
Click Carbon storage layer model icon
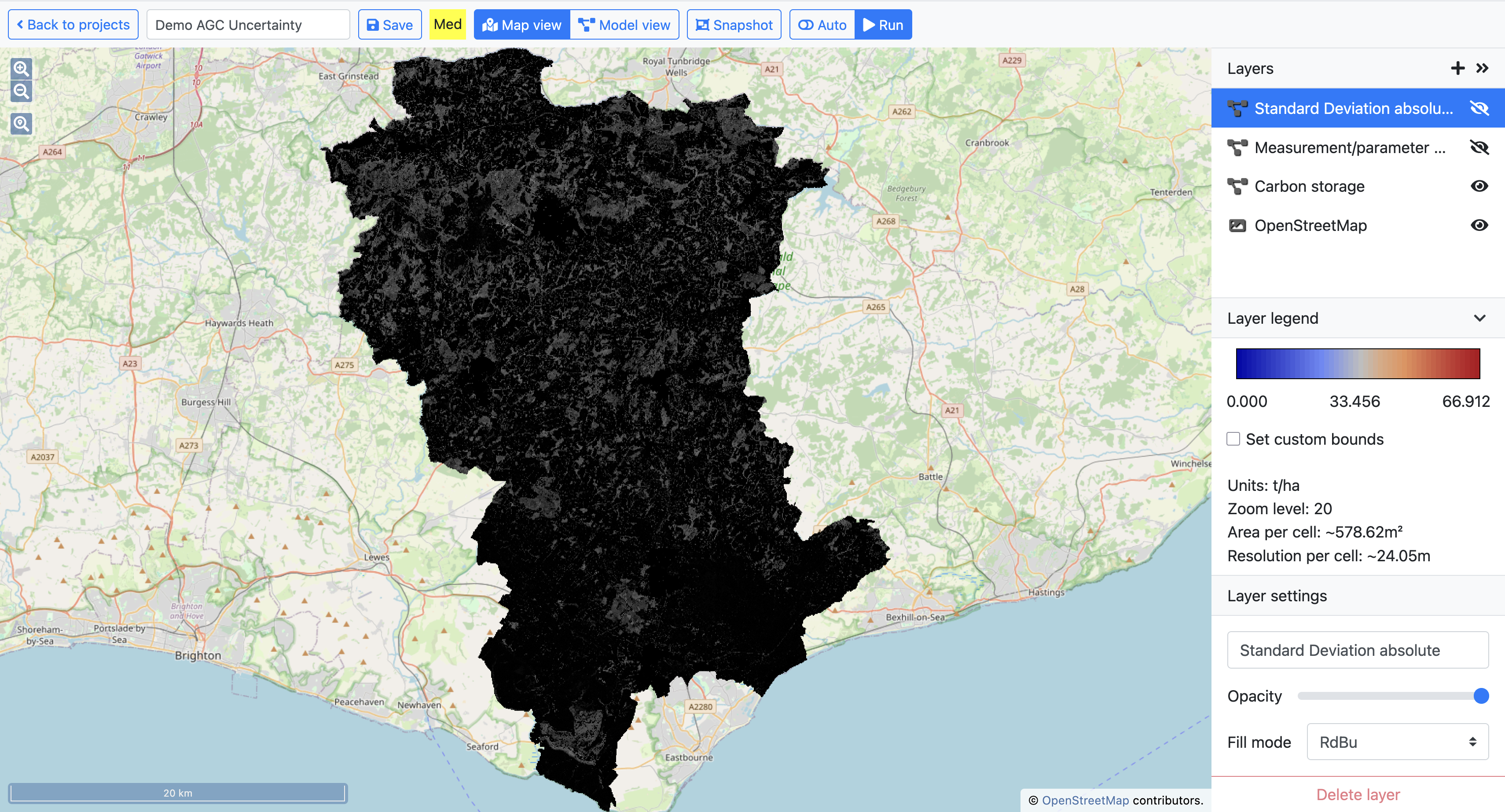click(x=1237, y=187)
